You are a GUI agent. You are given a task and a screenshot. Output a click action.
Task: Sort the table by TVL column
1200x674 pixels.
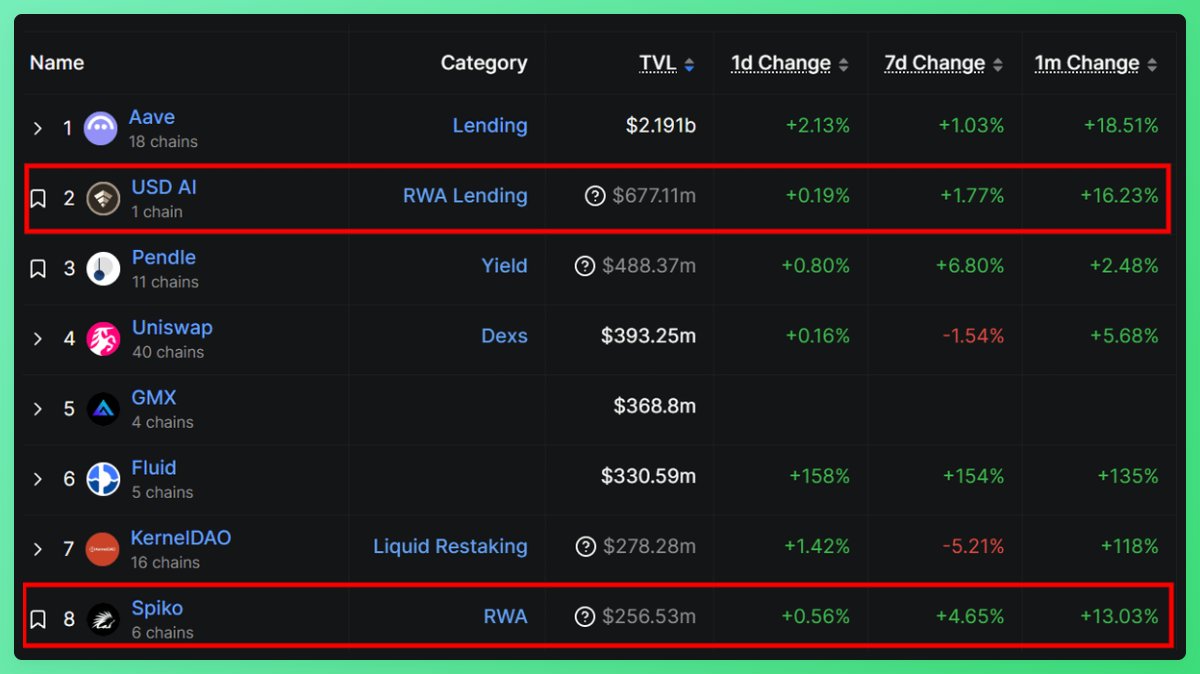657,62
